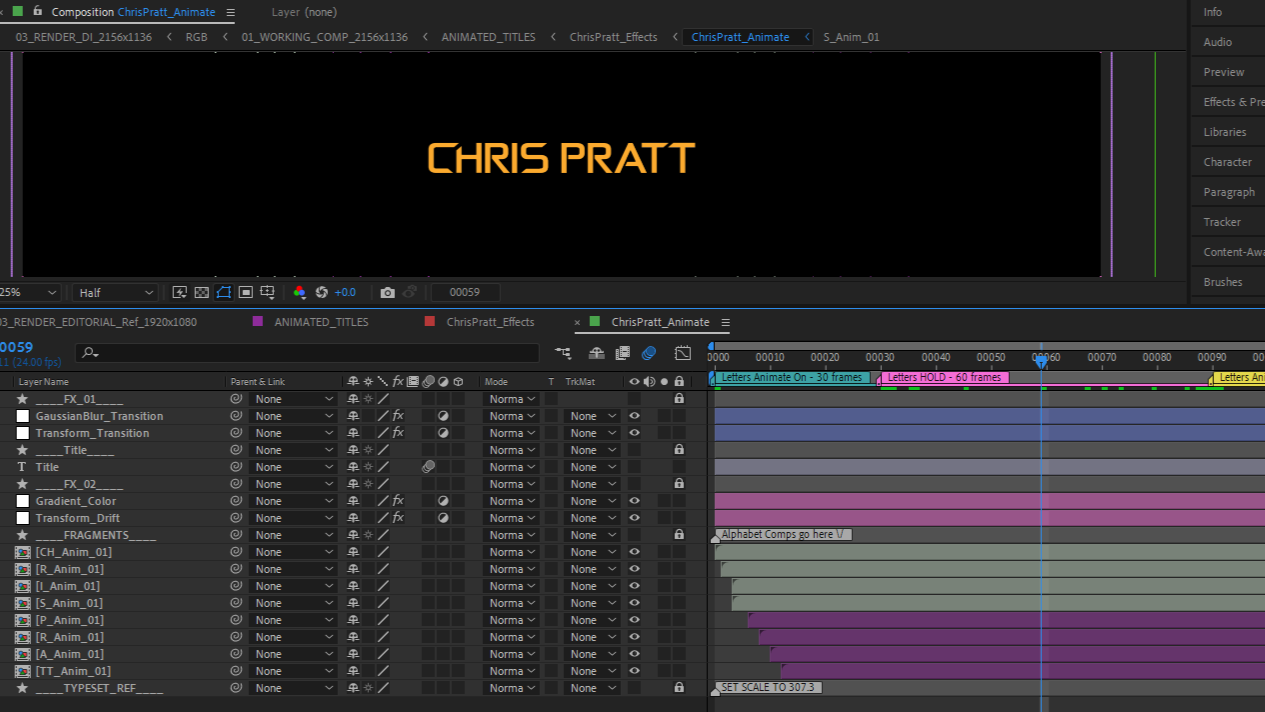The height and width of the screenshot is (712, 1265).
Task: Click the +0.0 exposure value
Action: [345, 292]
